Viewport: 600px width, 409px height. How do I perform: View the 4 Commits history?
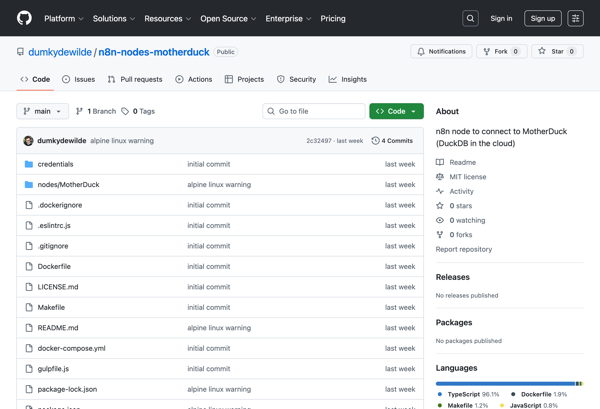coord(392,141)
